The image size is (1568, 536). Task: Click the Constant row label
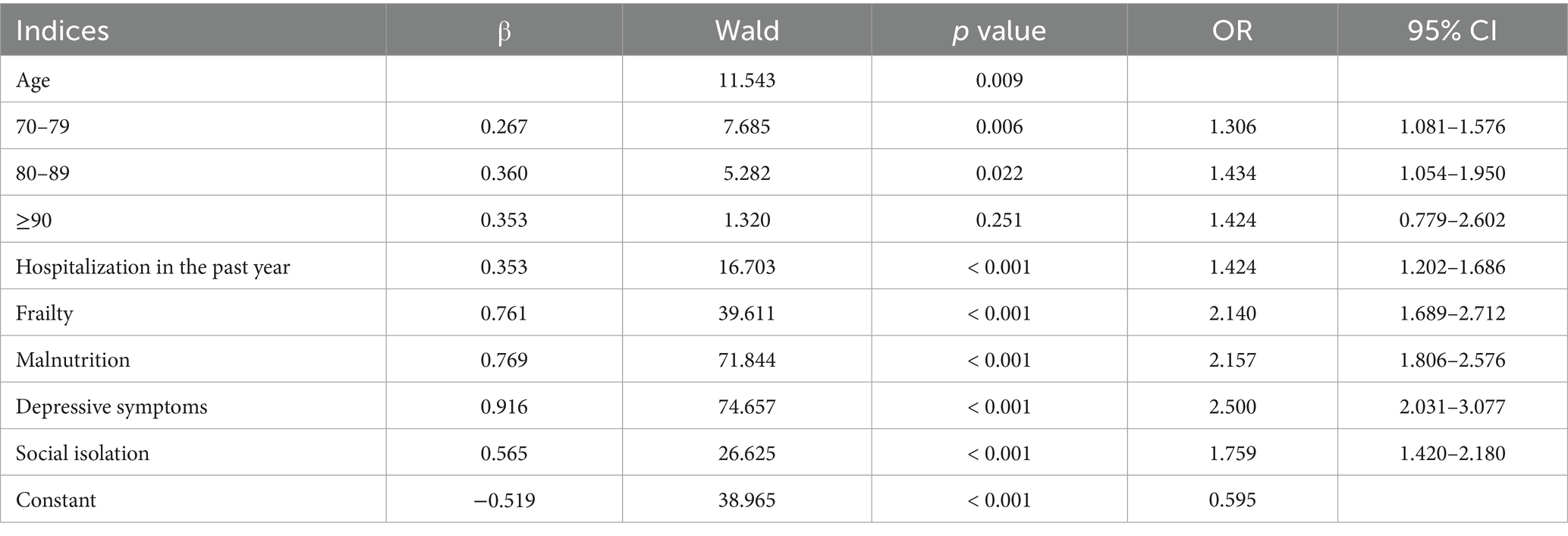[x=56, y=500]
